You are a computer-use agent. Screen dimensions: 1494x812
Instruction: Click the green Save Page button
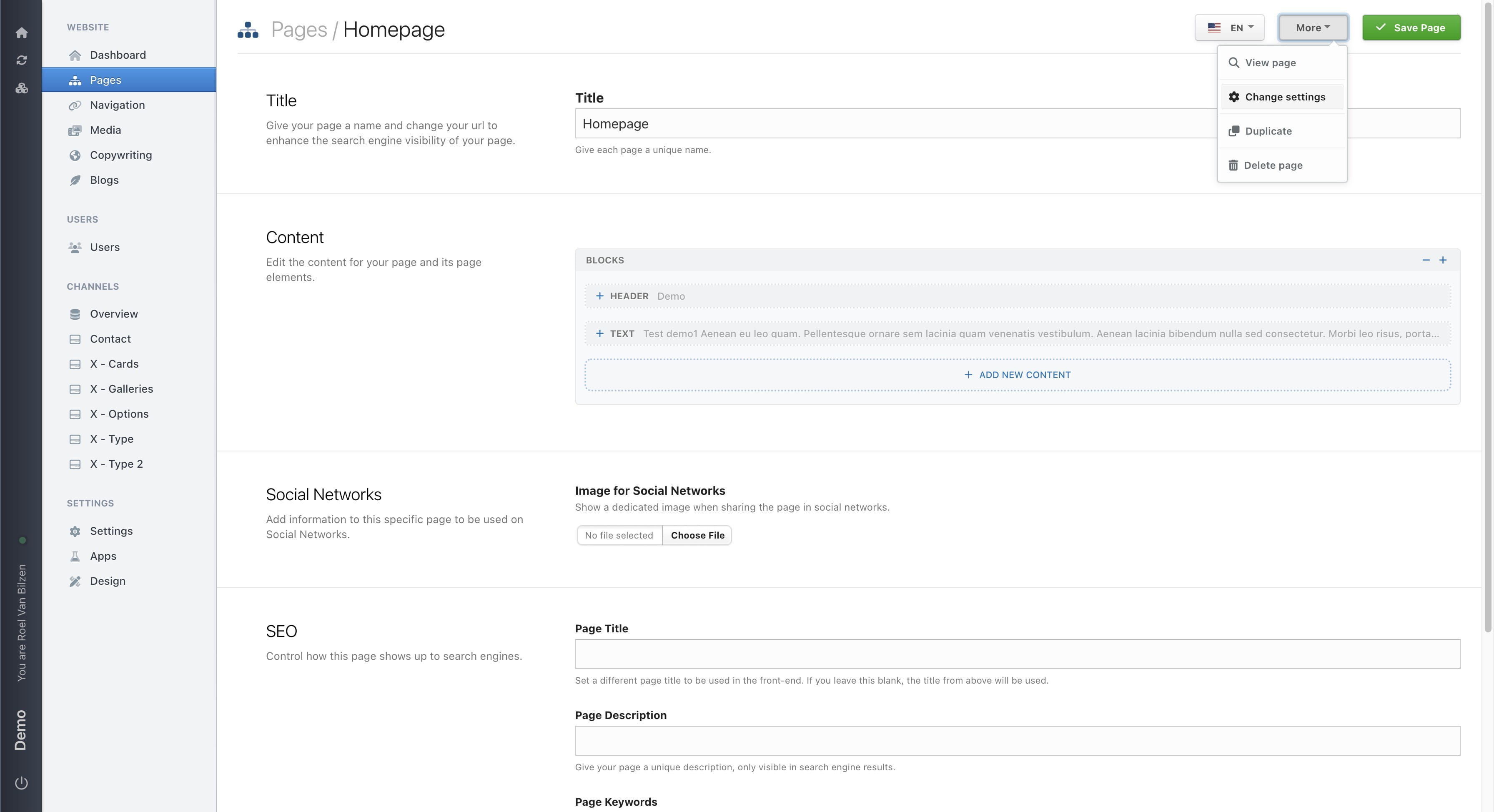click(1411, 28)
